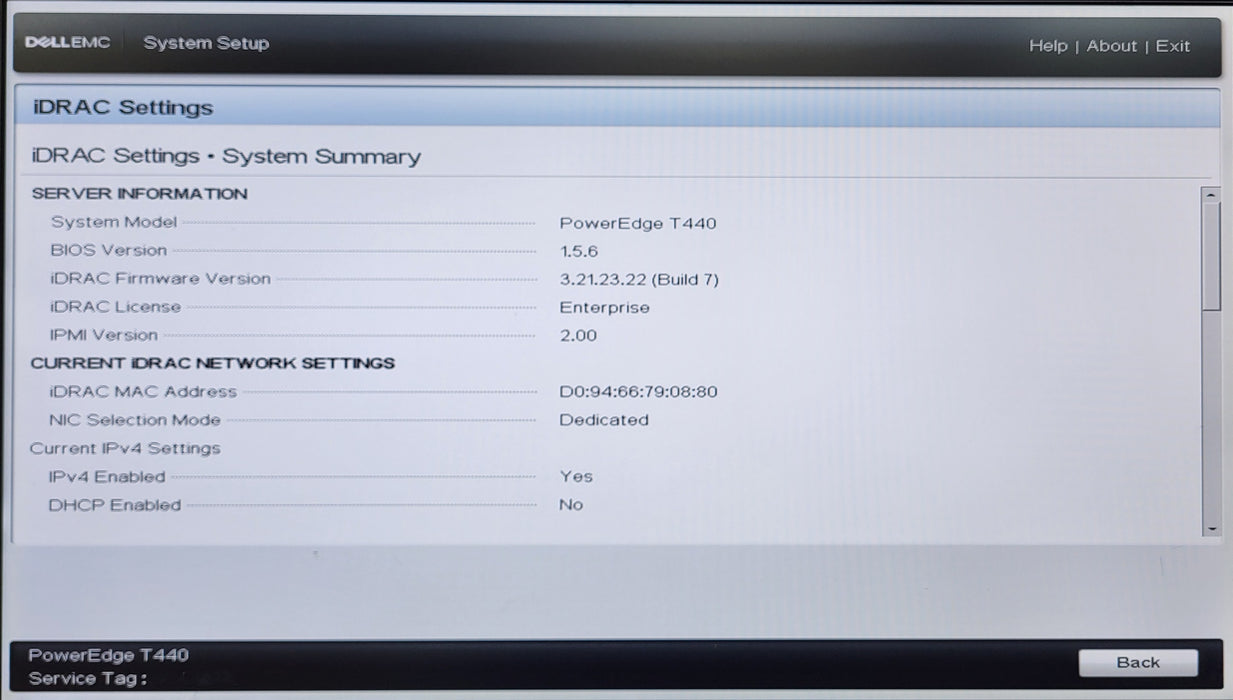Select the PowerEdge T440 model value
The height and width of the screenshot is (700, 1233).
pyautogui.click(x=638, y=223)
